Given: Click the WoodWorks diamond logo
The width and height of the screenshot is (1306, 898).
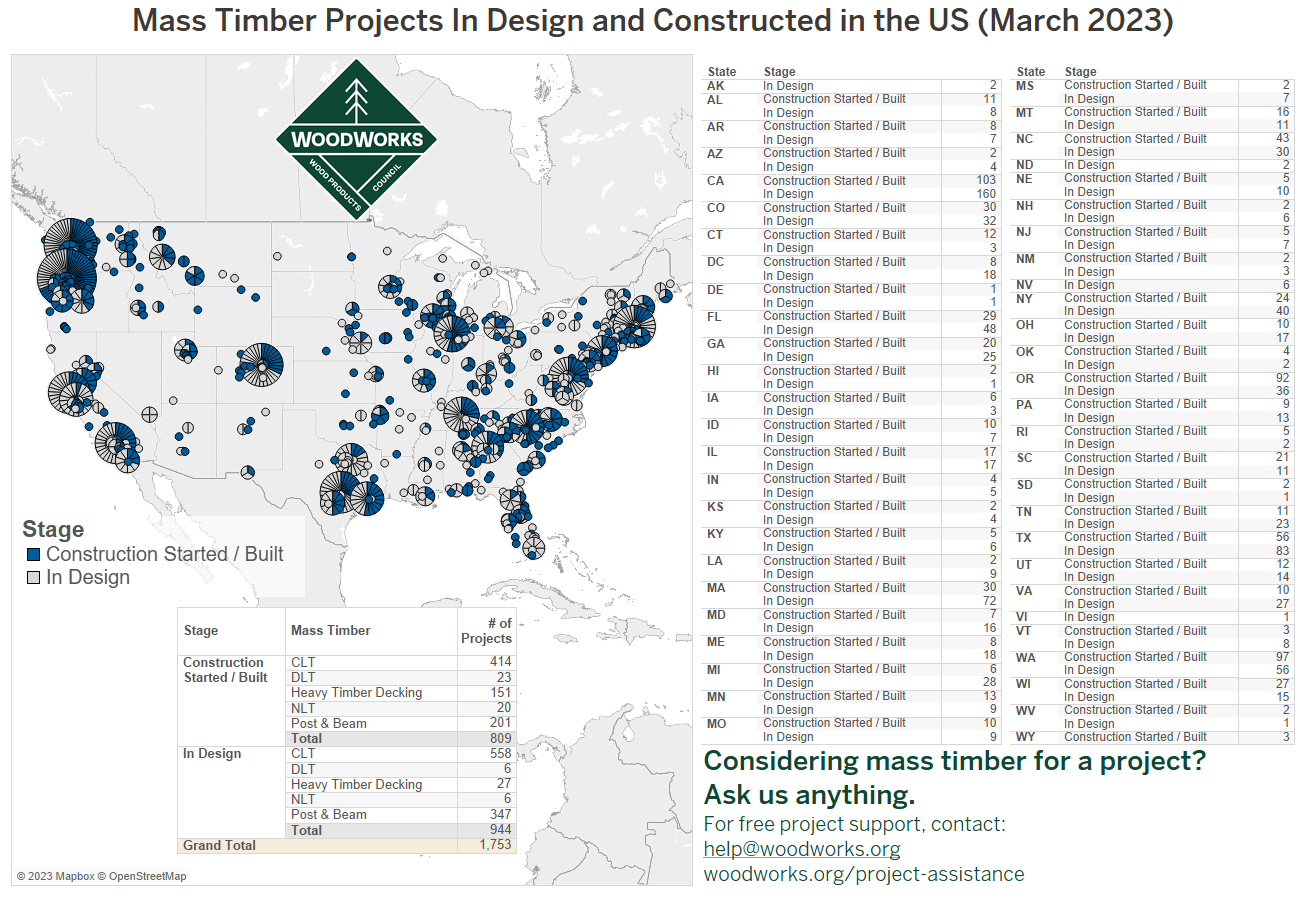Looking at the screenshot, I should (356, 137).
